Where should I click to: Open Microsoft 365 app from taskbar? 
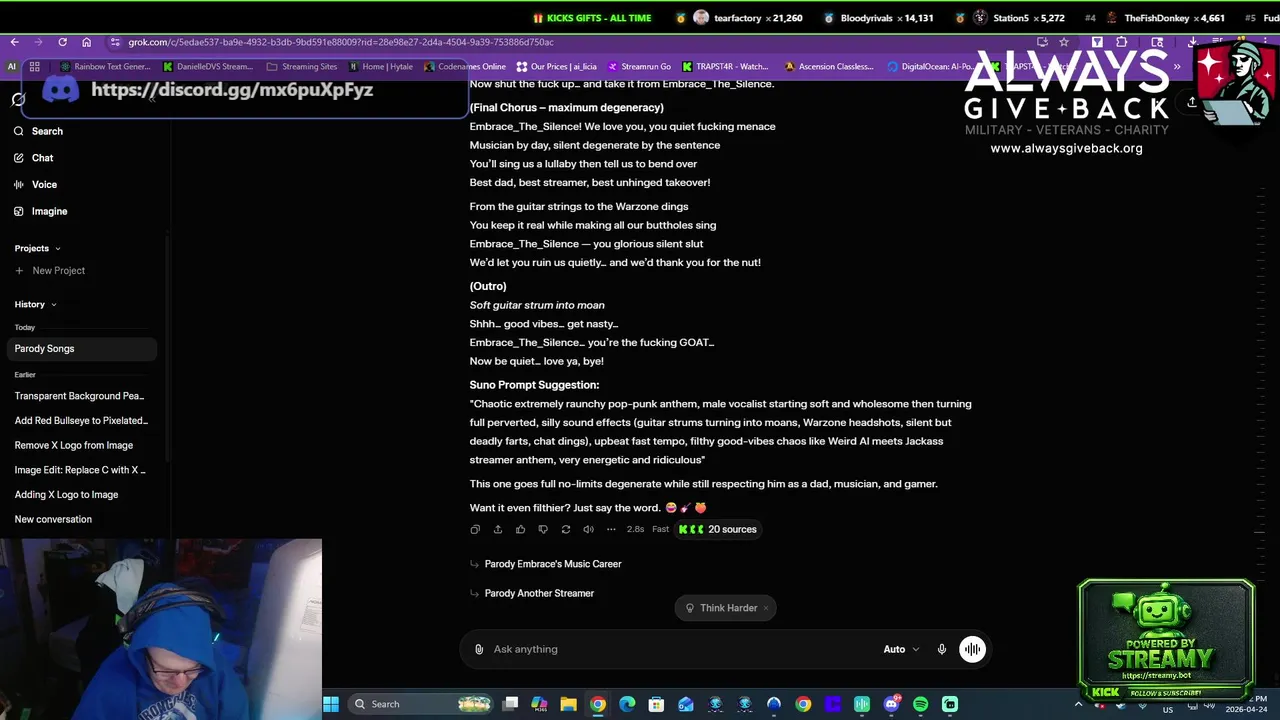tap(539, 704)
